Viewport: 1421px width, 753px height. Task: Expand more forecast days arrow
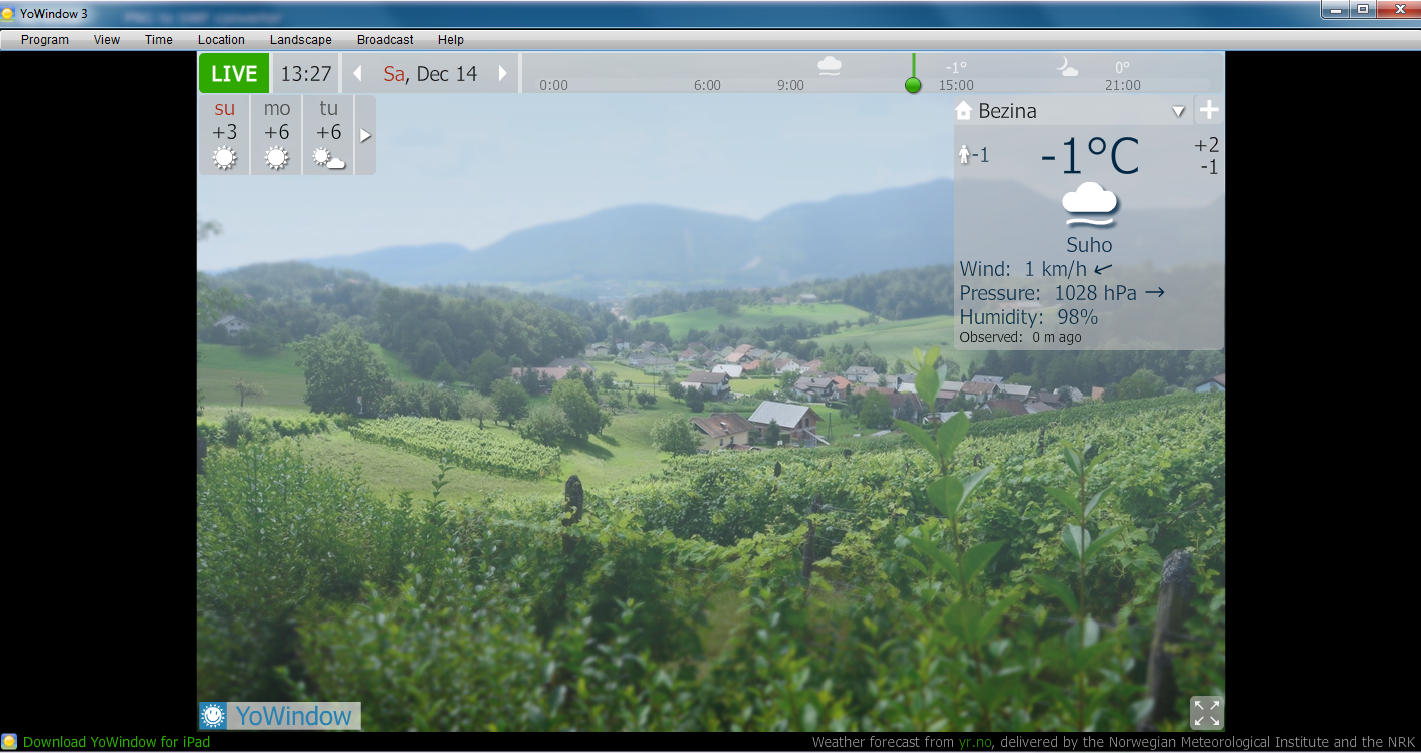click(x=365, y=135)
